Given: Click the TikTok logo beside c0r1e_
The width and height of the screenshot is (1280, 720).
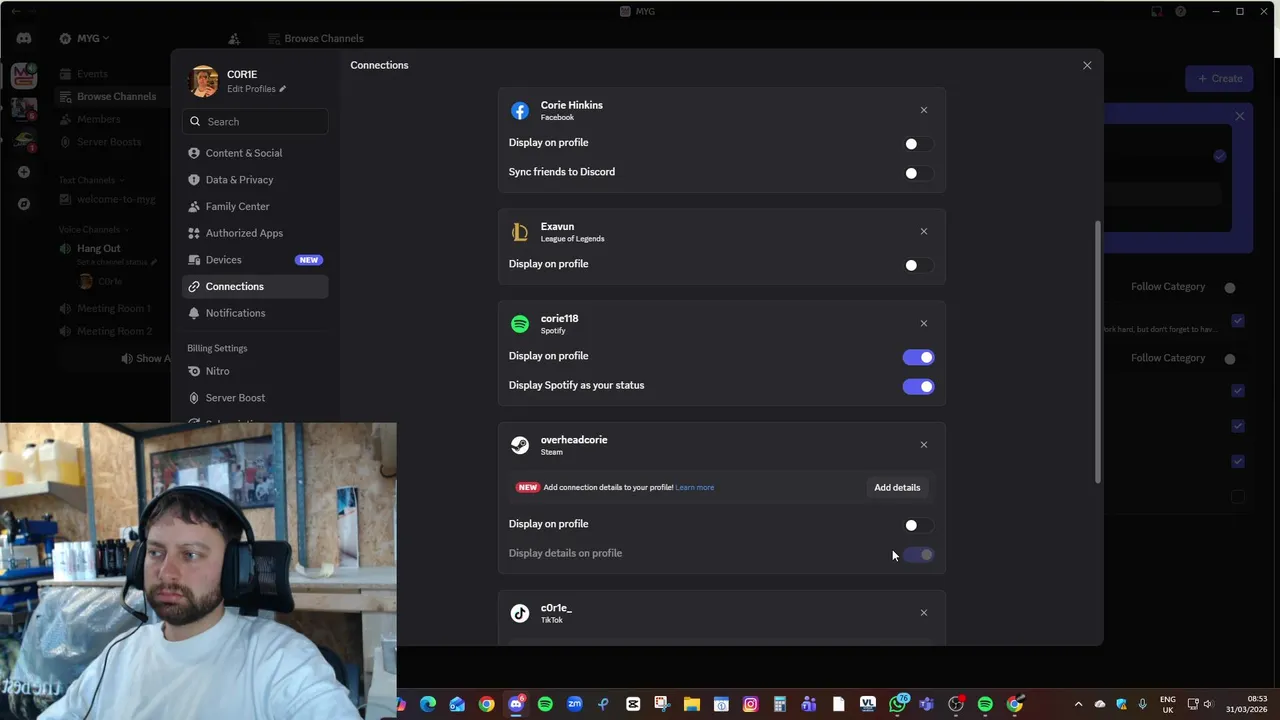Looking at the screenshot, I should point(520,613).
